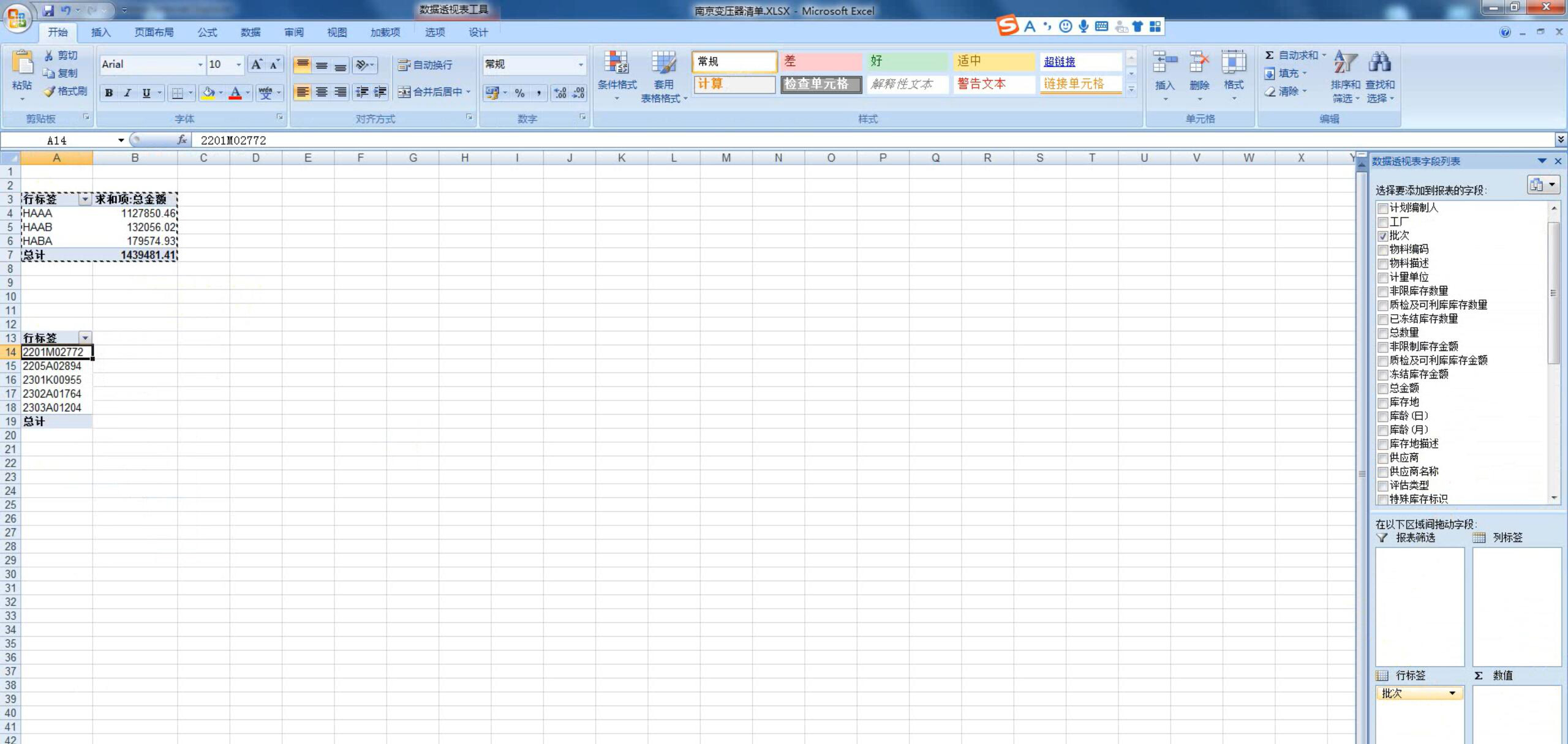This screenshot has width=1568, height=744.
Task: Open the 行标签 filter dropdown in cell A13
Action: (x=85, y=338)
